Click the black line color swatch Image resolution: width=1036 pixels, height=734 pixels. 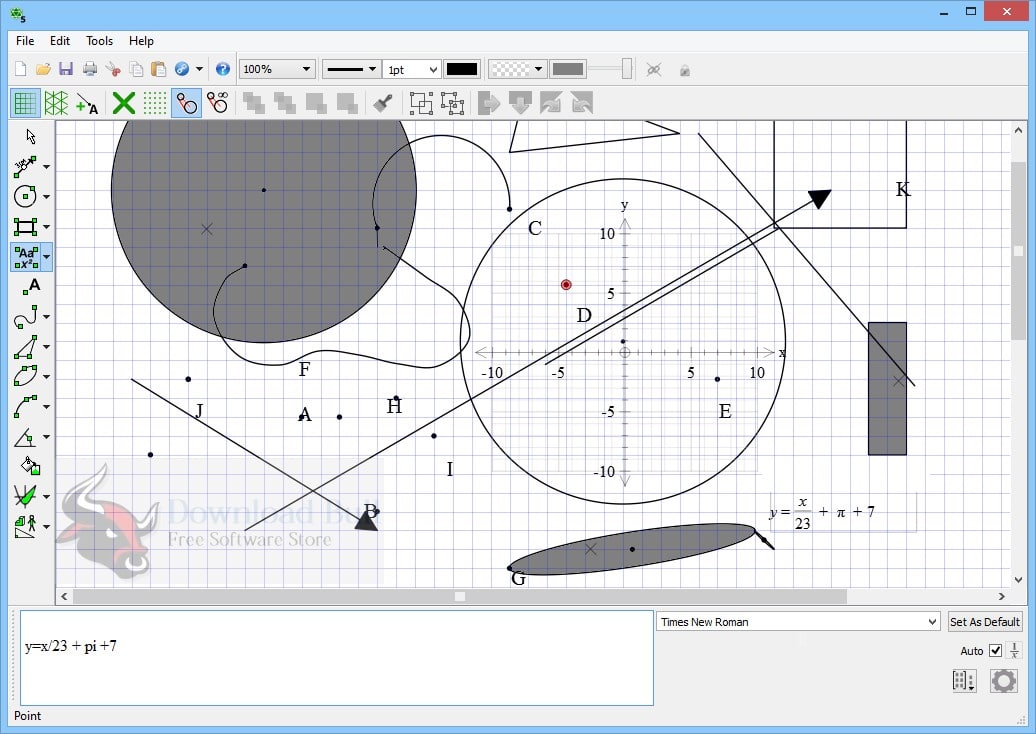click(462, 69)
